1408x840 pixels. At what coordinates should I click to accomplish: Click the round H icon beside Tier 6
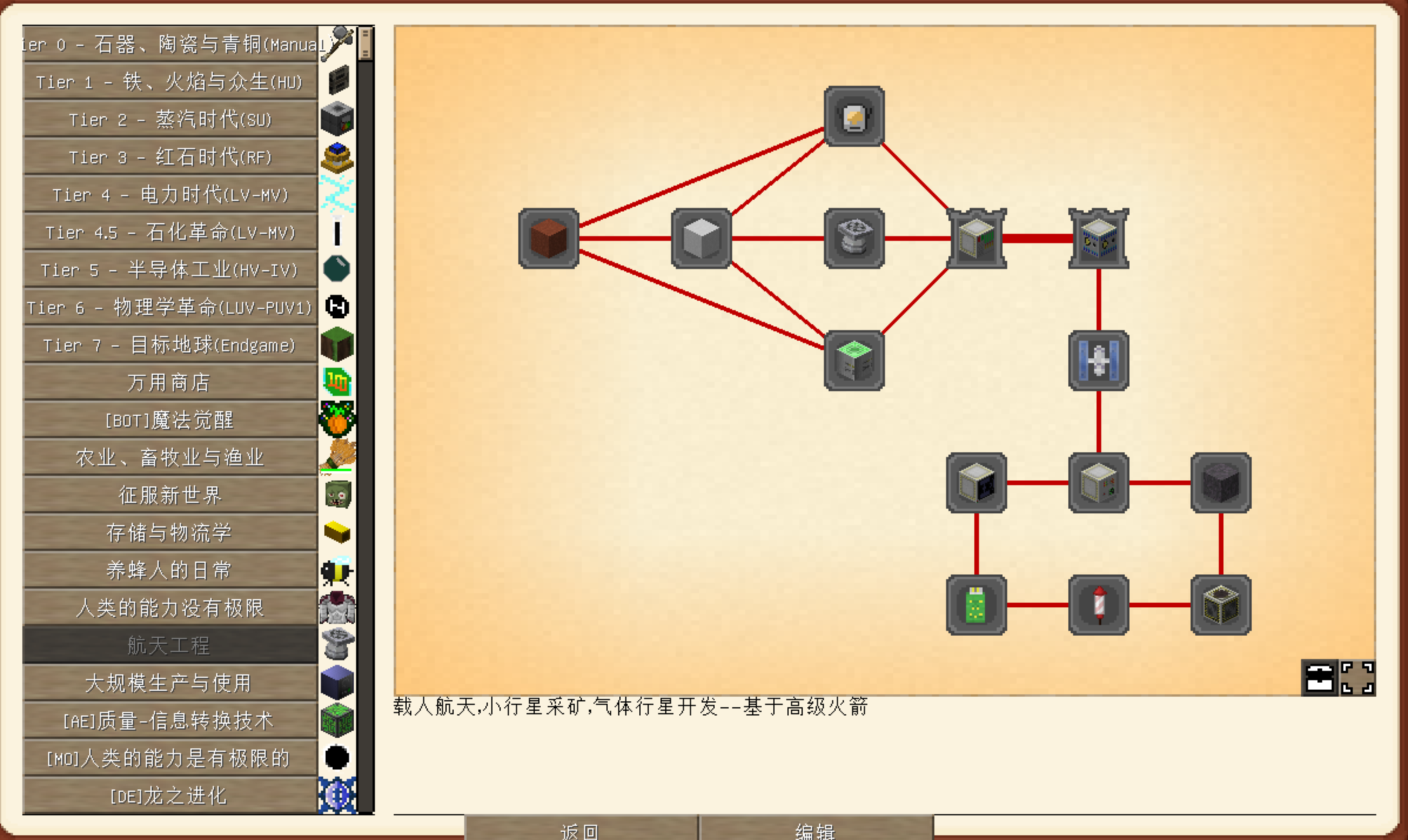coord(337,307)
